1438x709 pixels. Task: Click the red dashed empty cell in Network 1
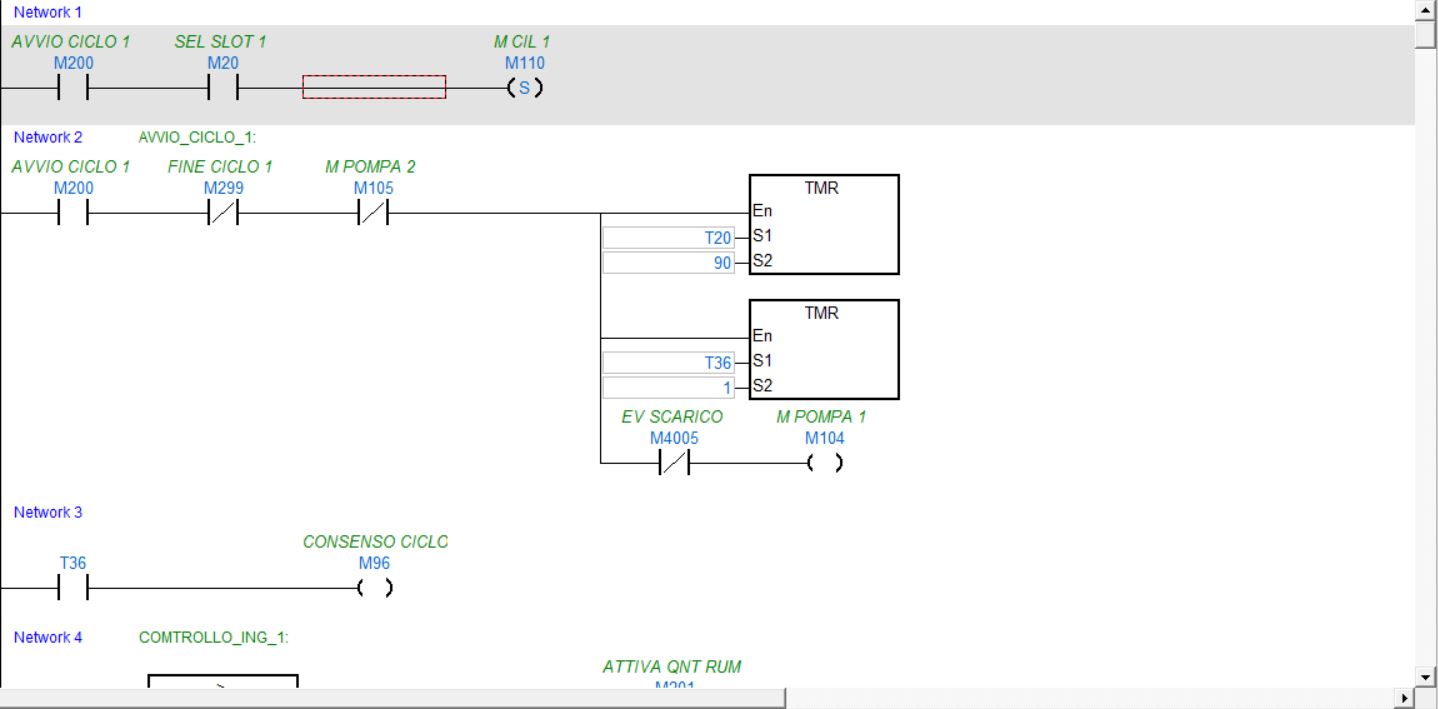tap(374, 87)
